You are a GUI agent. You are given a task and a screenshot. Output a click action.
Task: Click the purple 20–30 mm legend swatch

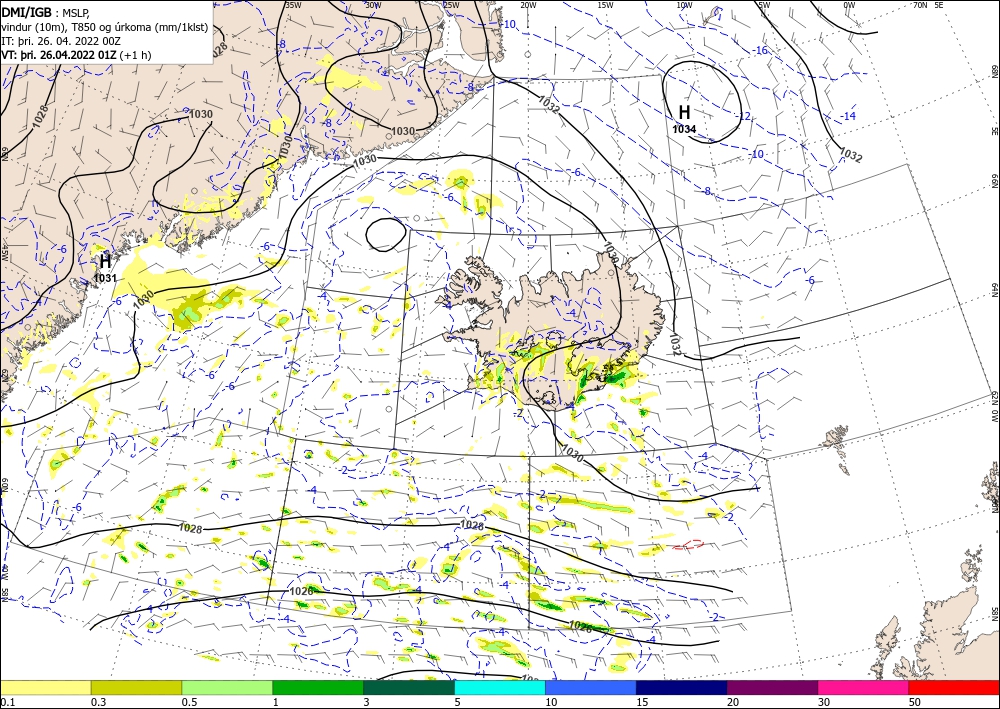click(x=772, y=687)
